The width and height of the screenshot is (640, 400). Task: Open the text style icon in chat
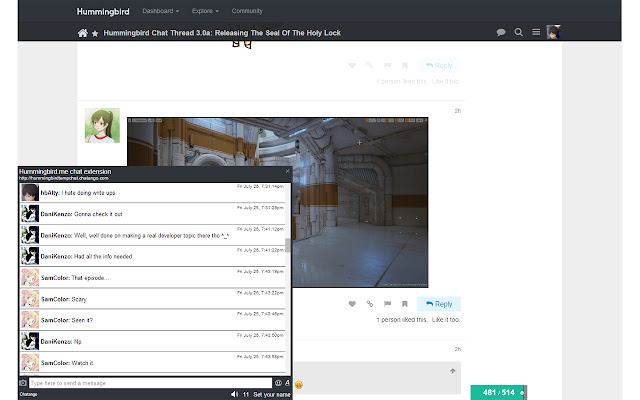287,383
